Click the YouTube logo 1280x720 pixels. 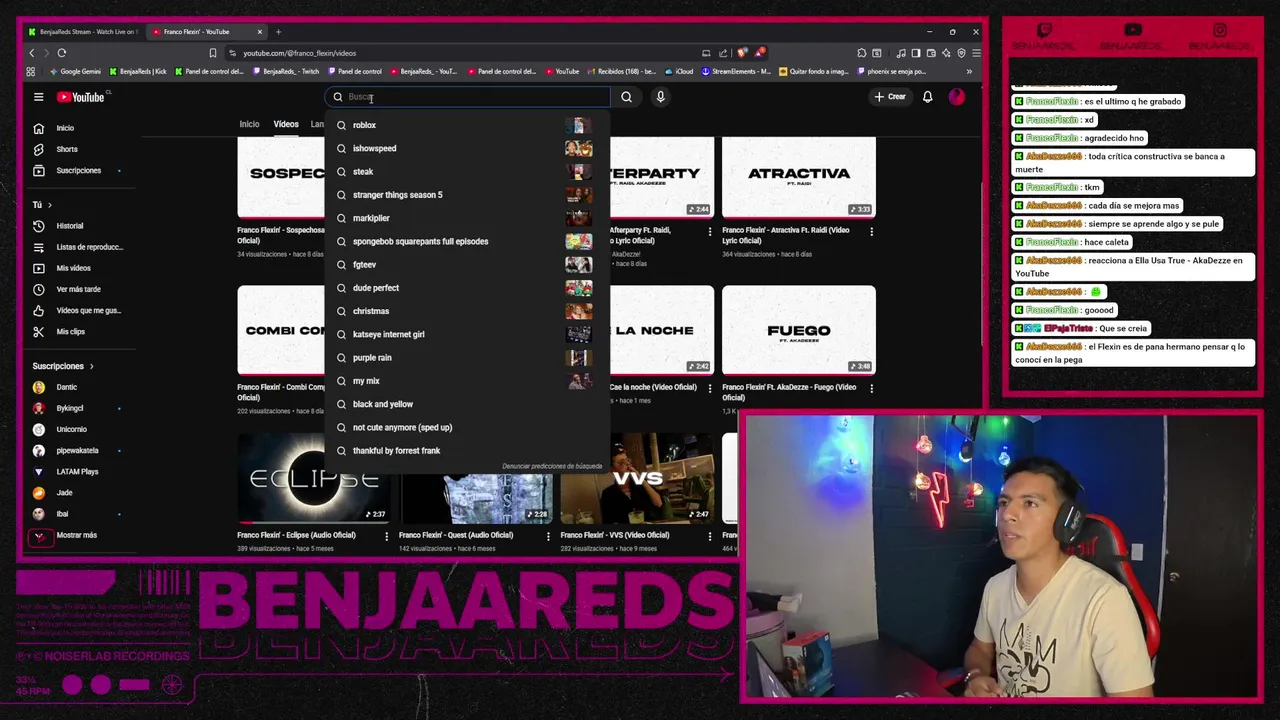(x=81, y=97)
